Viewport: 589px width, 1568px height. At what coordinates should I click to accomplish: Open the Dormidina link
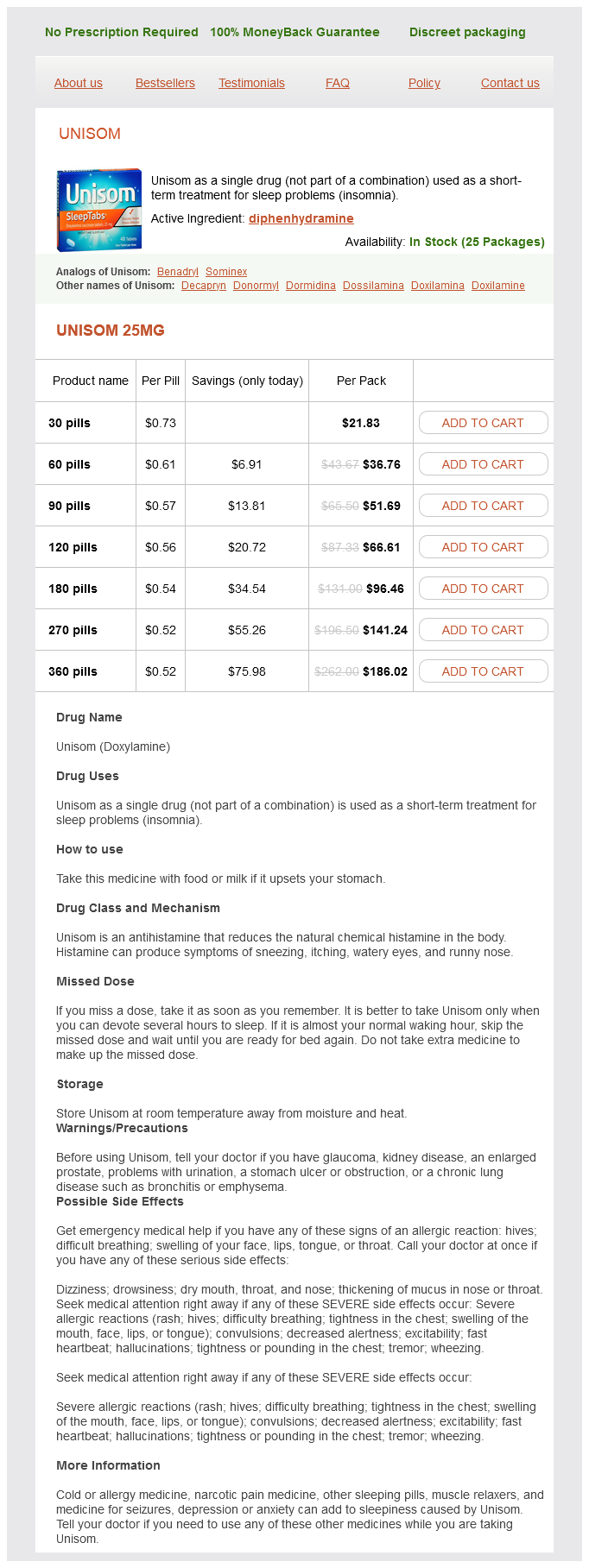311,286
